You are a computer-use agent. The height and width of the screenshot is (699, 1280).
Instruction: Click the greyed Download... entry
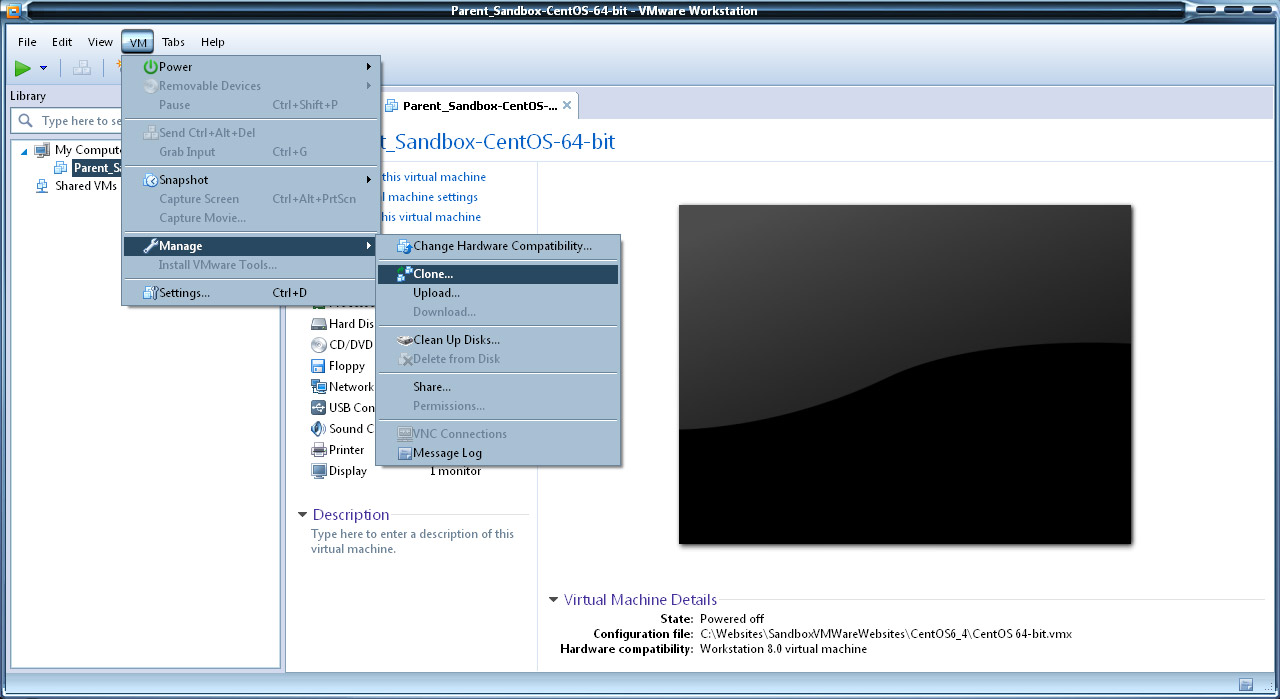click(498, 312)
